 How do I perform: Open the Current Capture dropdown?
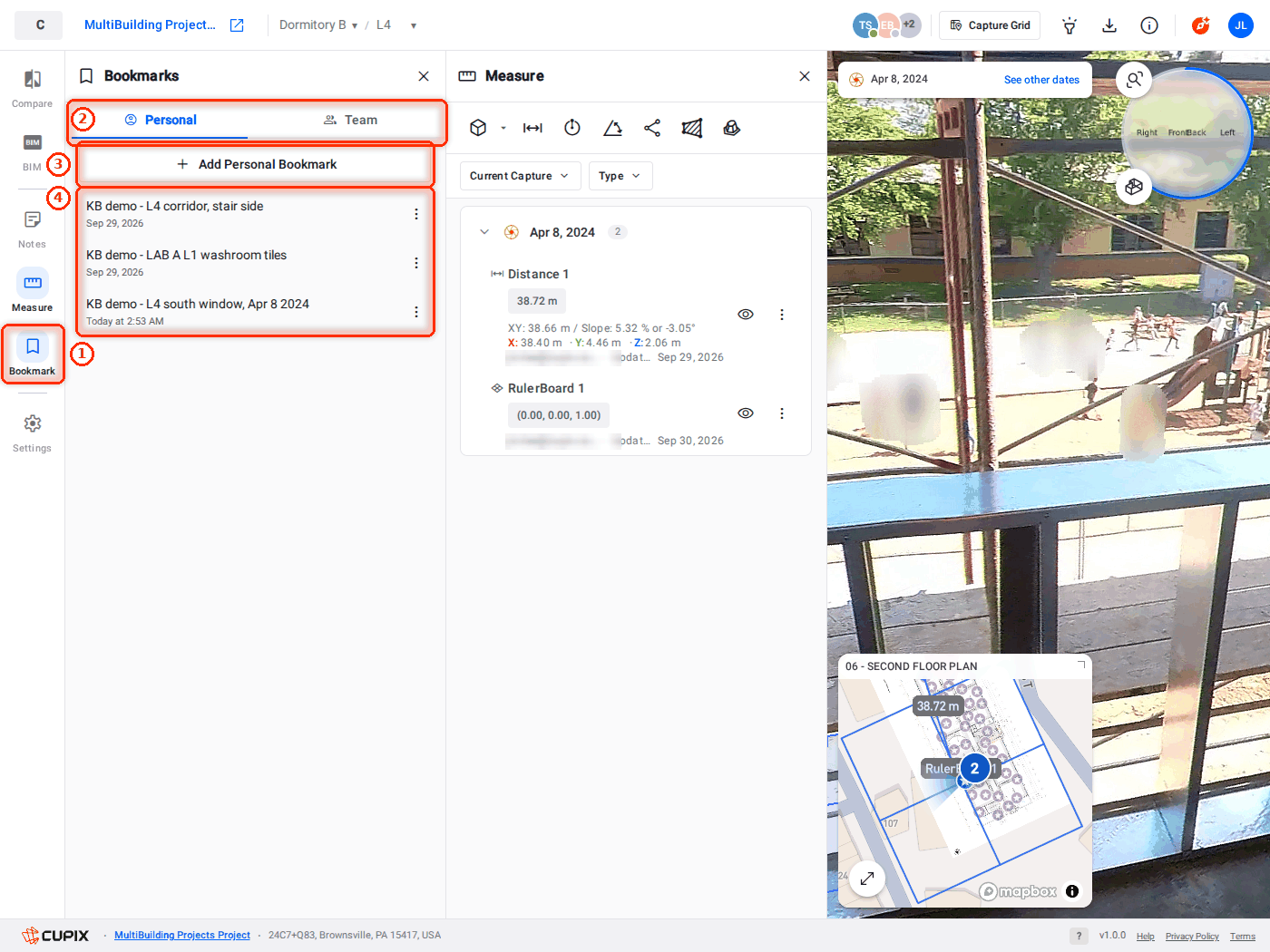coord(520,176)
